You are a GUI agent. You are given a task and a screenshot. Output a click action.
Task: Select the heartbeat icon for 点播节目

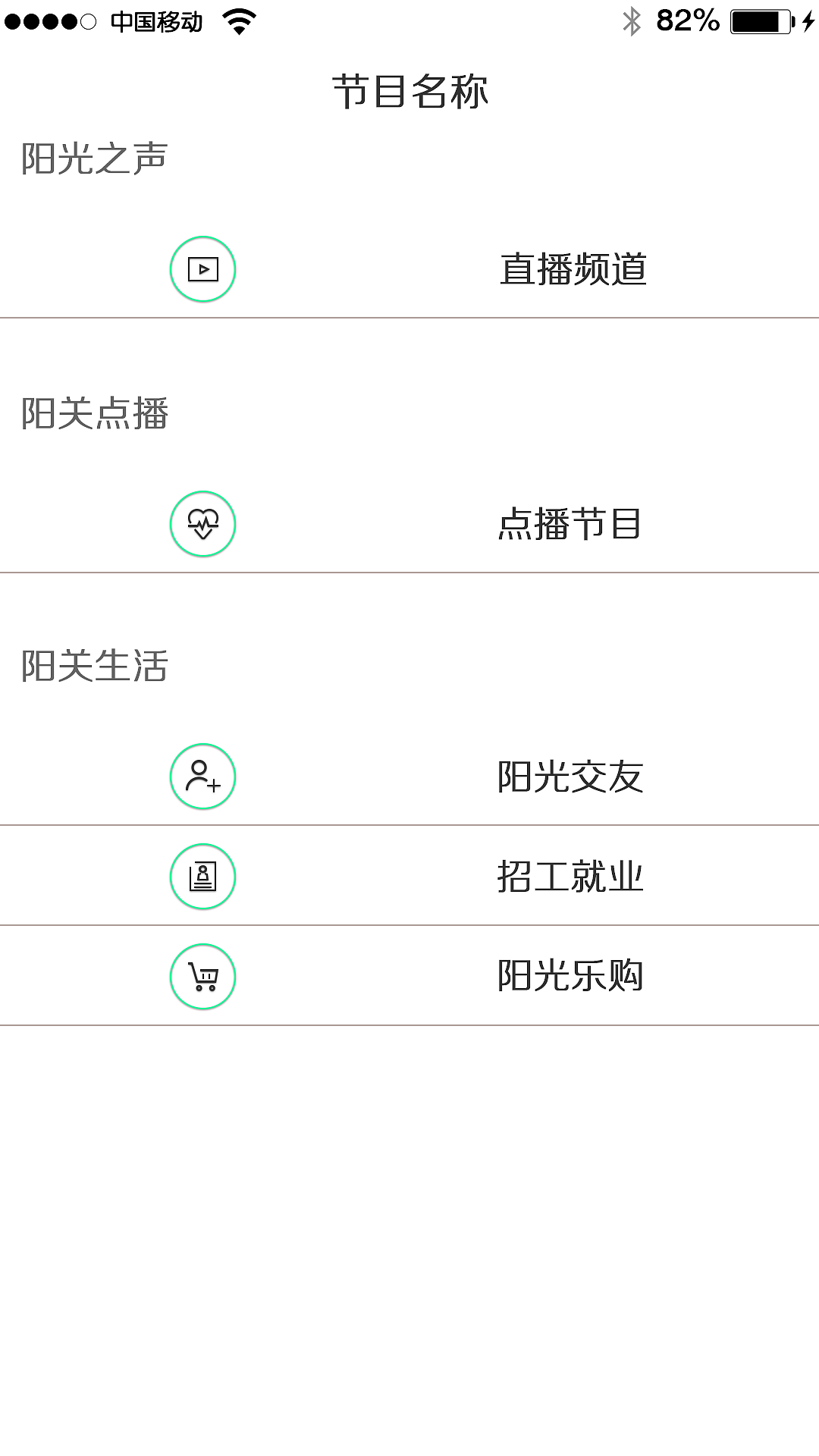click(x=202, y=522)
